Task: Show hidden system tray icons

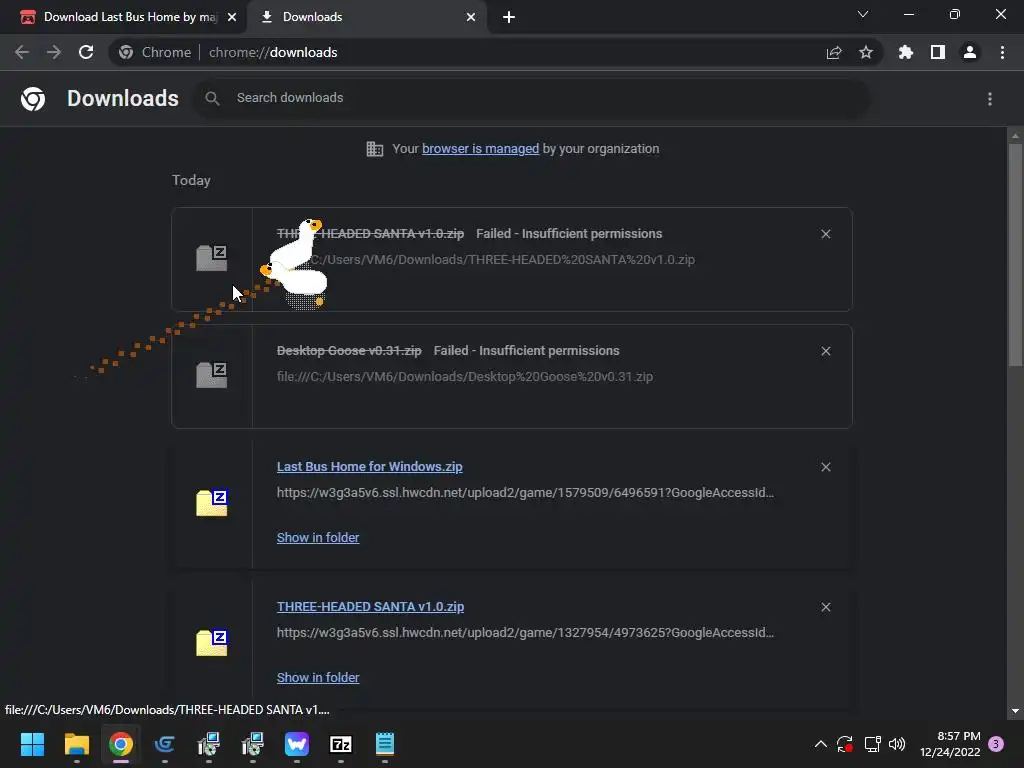Action: pos(821,744)
